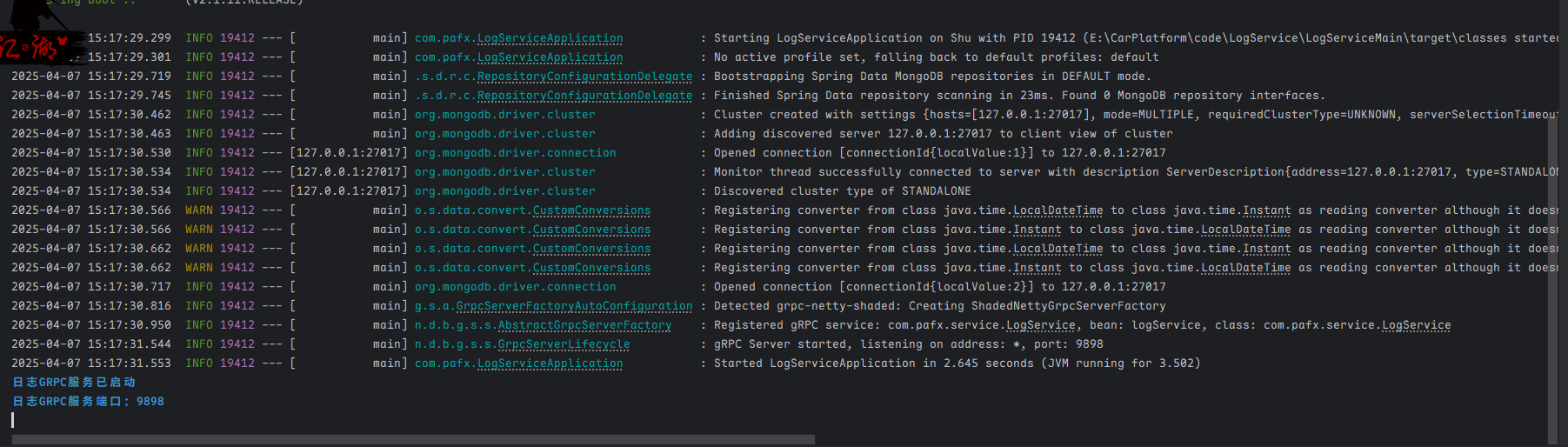Open the AbstractGrpcServerFactory class link

(584, 325)
